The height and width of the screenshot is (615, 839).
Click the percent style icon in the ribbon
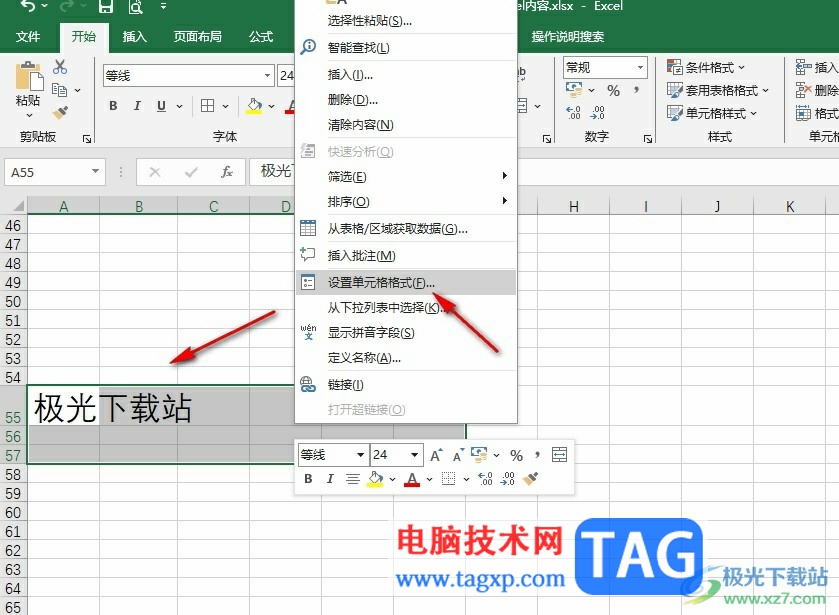pos(613,90)
